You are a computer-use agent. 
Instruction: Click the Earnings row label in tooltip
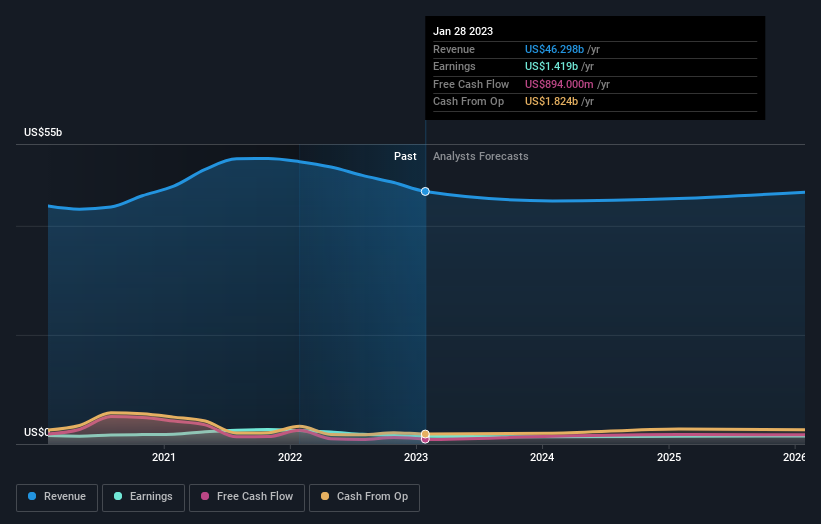(454, 66)
